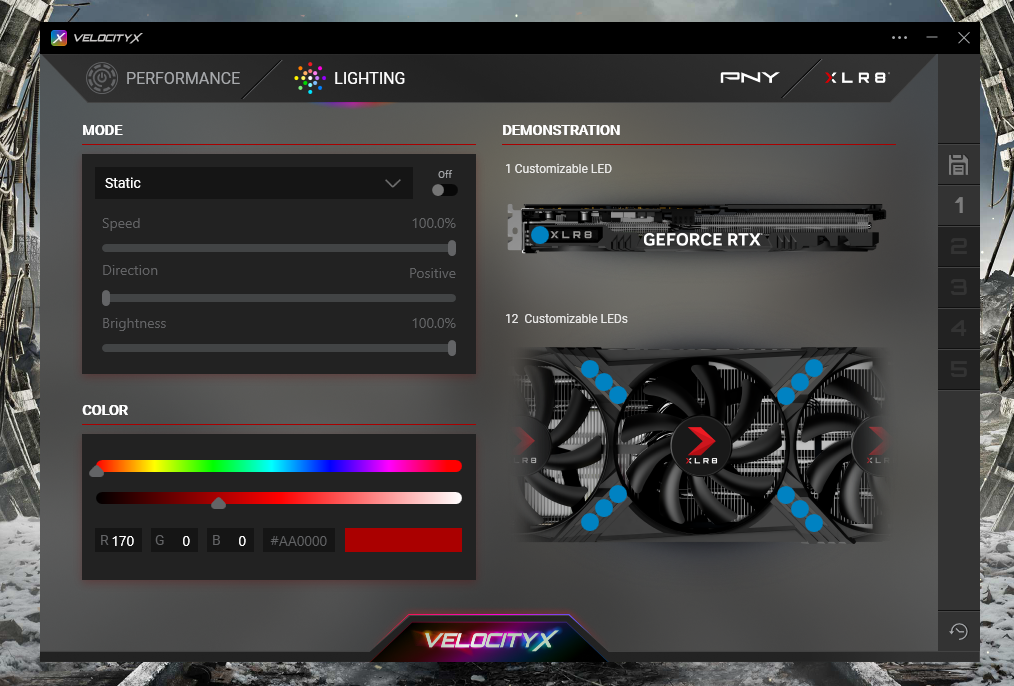The image size is (1014, 686).
Task: Click the COLOR section heading
Action: [x=105, y=410]
